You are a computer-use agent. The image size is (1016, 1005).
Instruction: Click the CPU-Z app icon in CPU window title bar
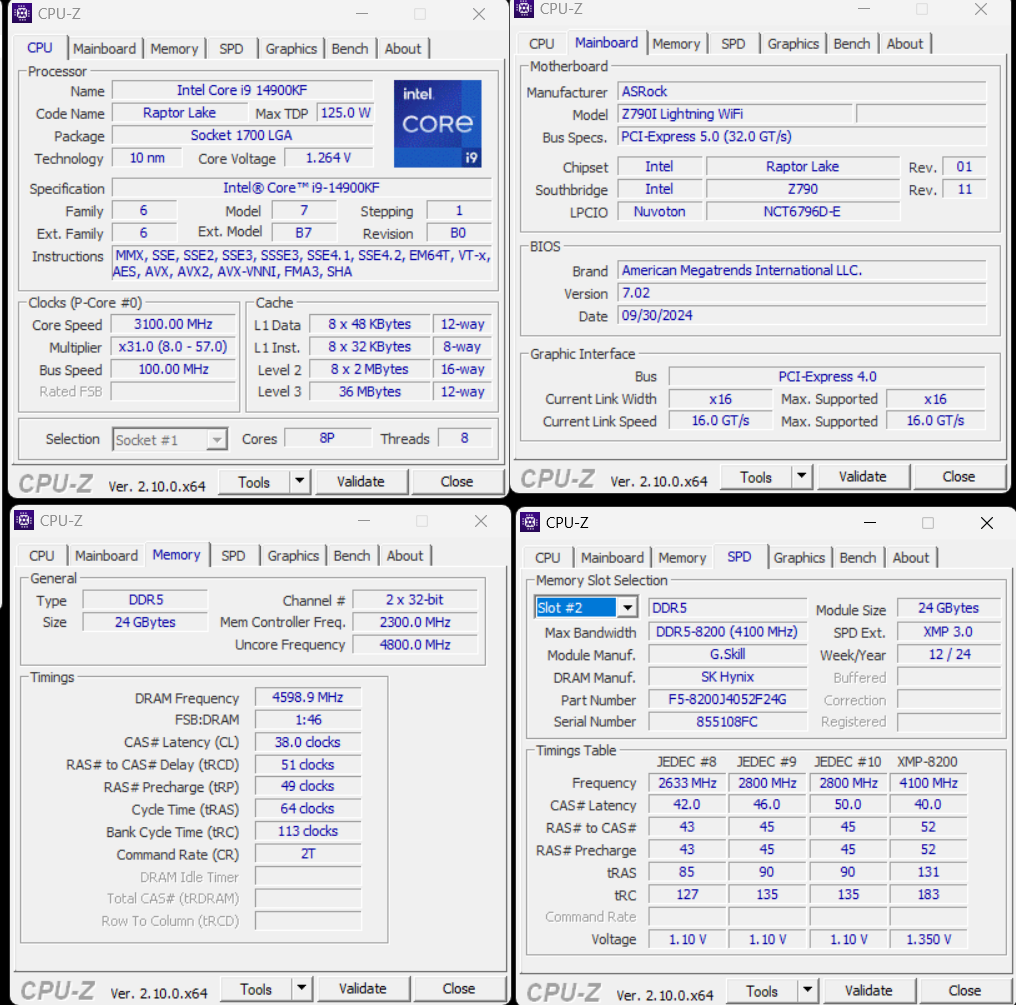[22, 13]
